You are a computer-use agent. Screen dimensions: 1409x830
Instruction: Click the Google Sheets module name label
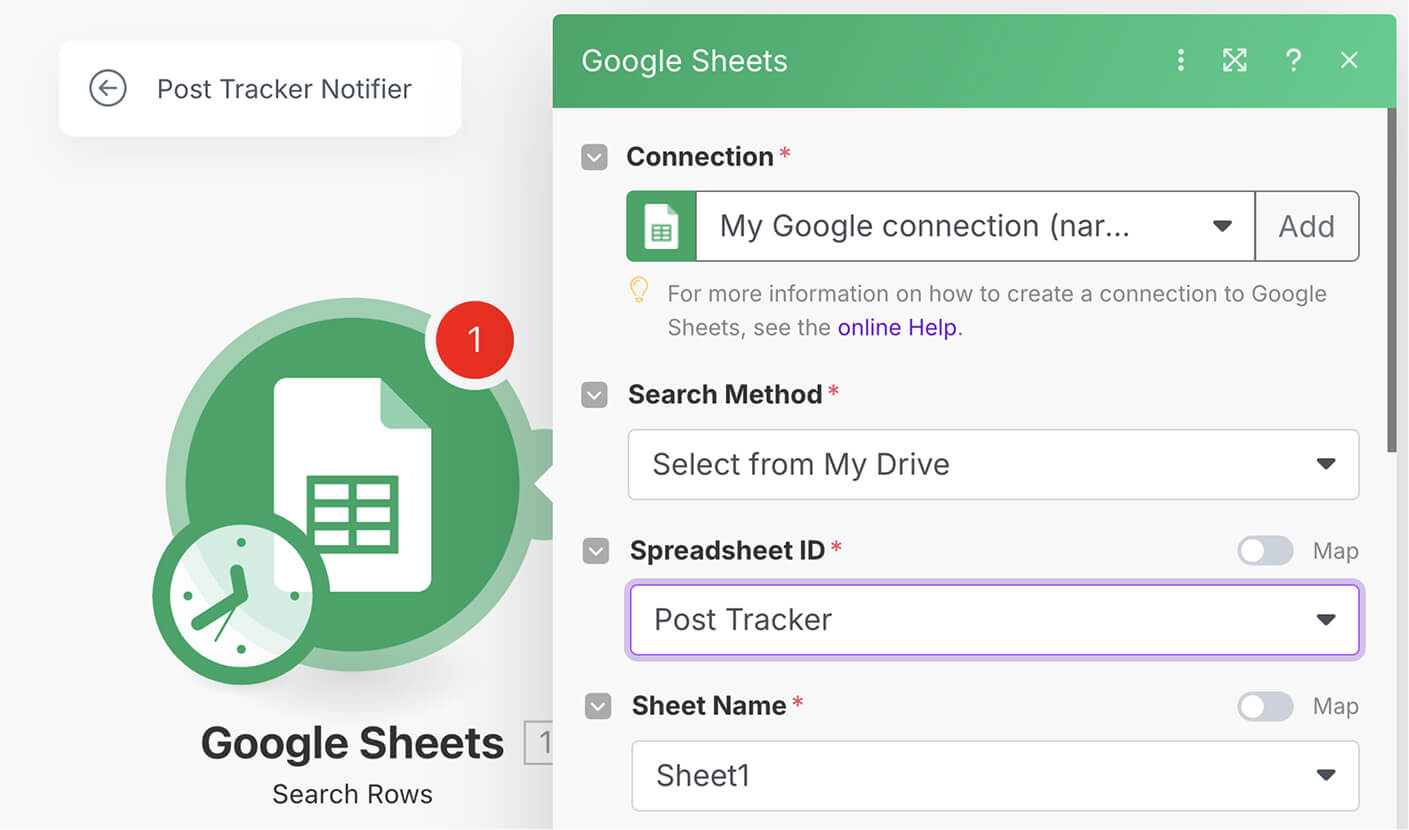pyautogui.click(x=352, y=743)
